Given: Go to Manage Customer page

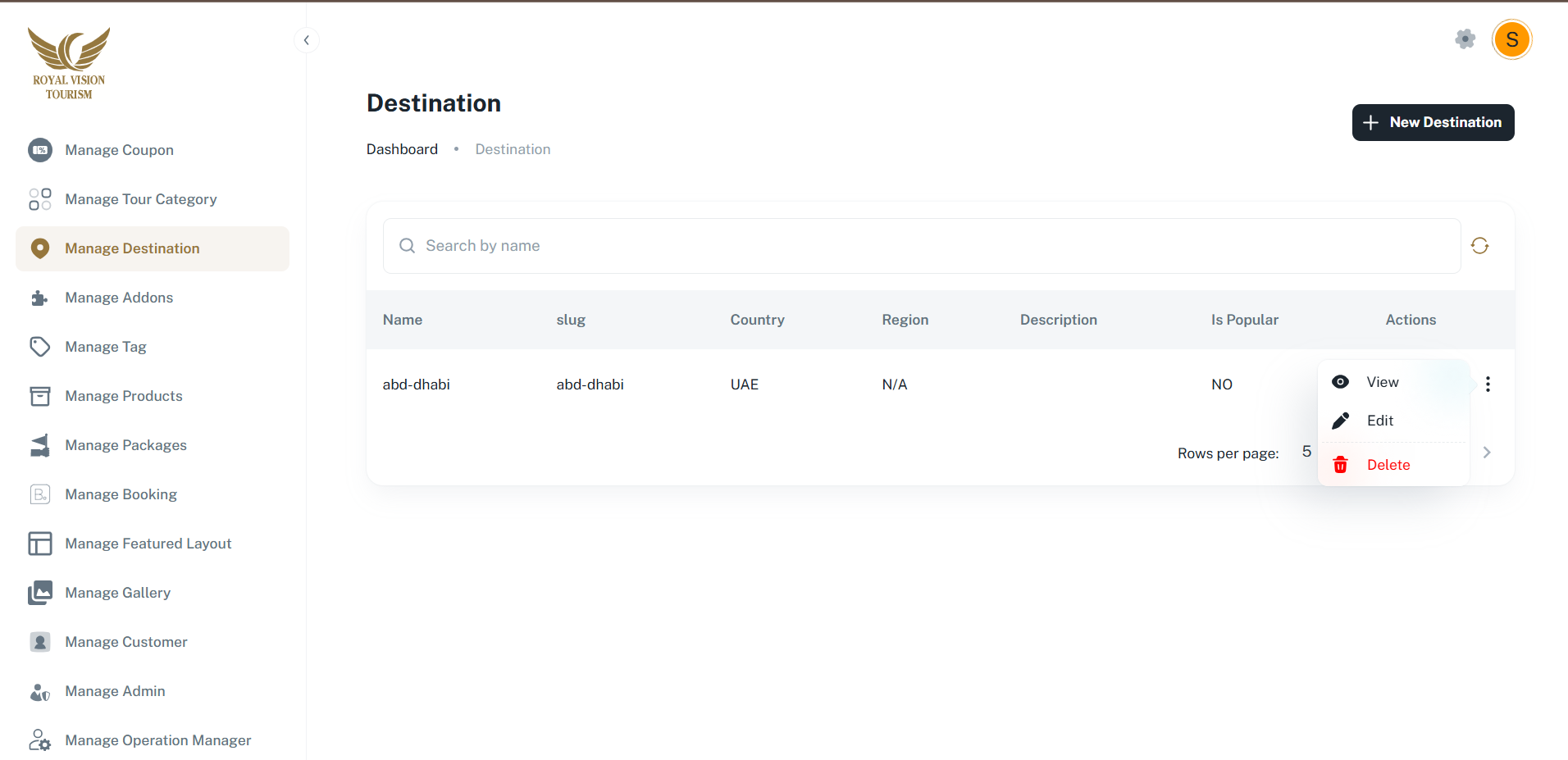Looking at the screenshot, I should coord(126,642).
